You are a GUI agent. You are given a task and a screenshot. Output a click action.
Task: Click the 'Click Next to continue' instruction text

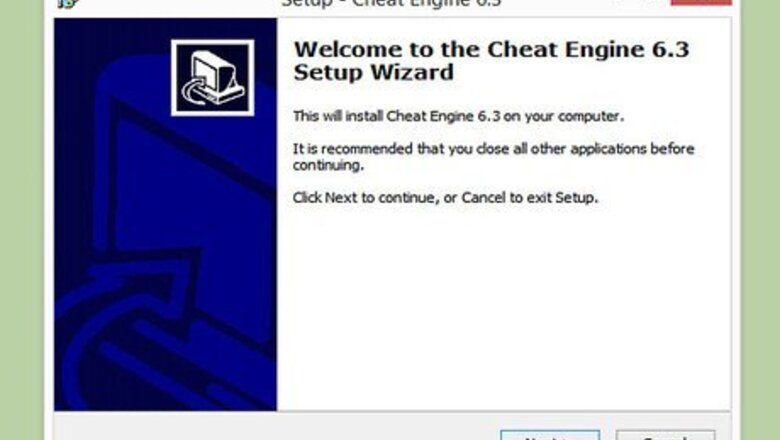[x=445, y=197]
